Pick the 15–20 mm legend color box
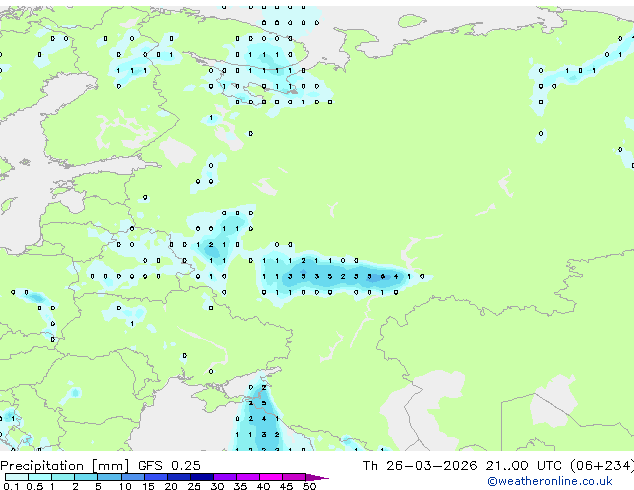 [x=155, y=477]
